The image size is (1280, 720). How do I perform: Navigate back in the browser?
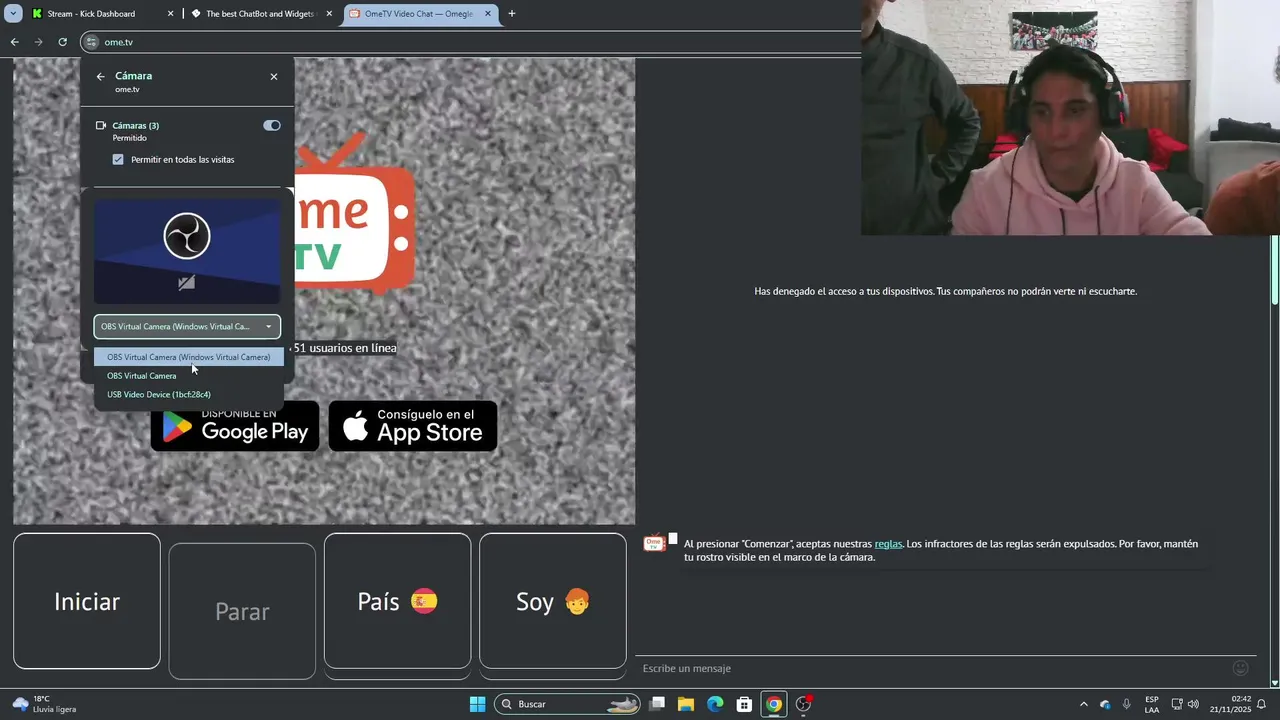(x=14, y=42)
